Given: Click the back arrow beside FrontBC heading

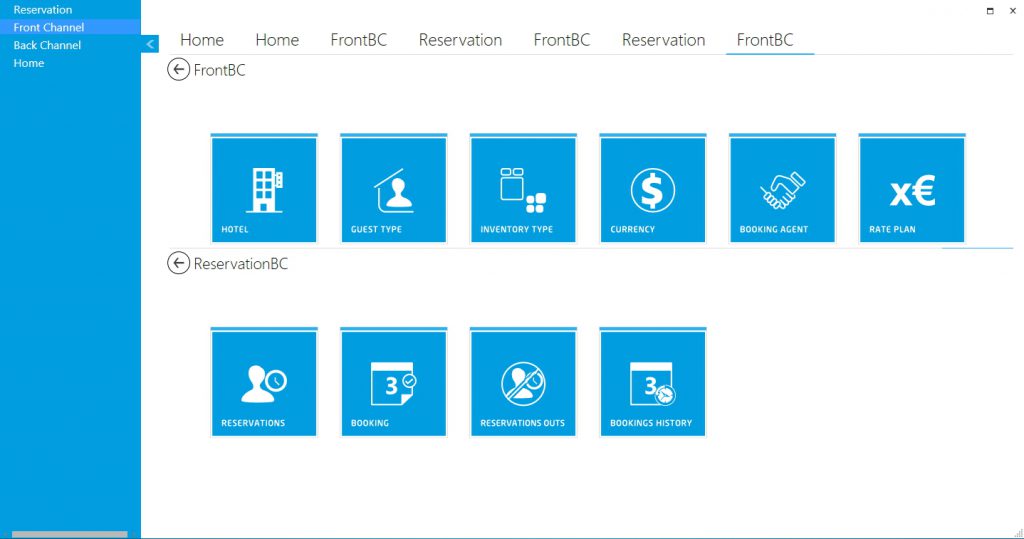Looking at the screenshot, I should (178, 69).
